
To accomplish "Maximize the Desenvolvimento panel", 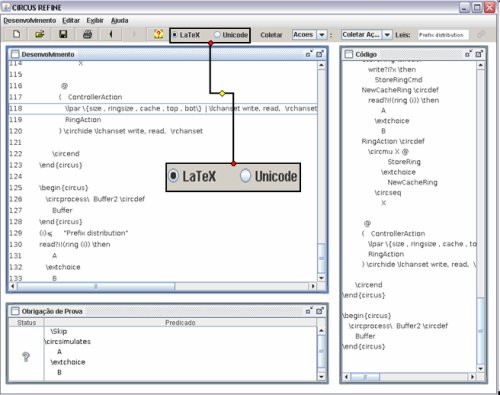I will coord(320,54).
